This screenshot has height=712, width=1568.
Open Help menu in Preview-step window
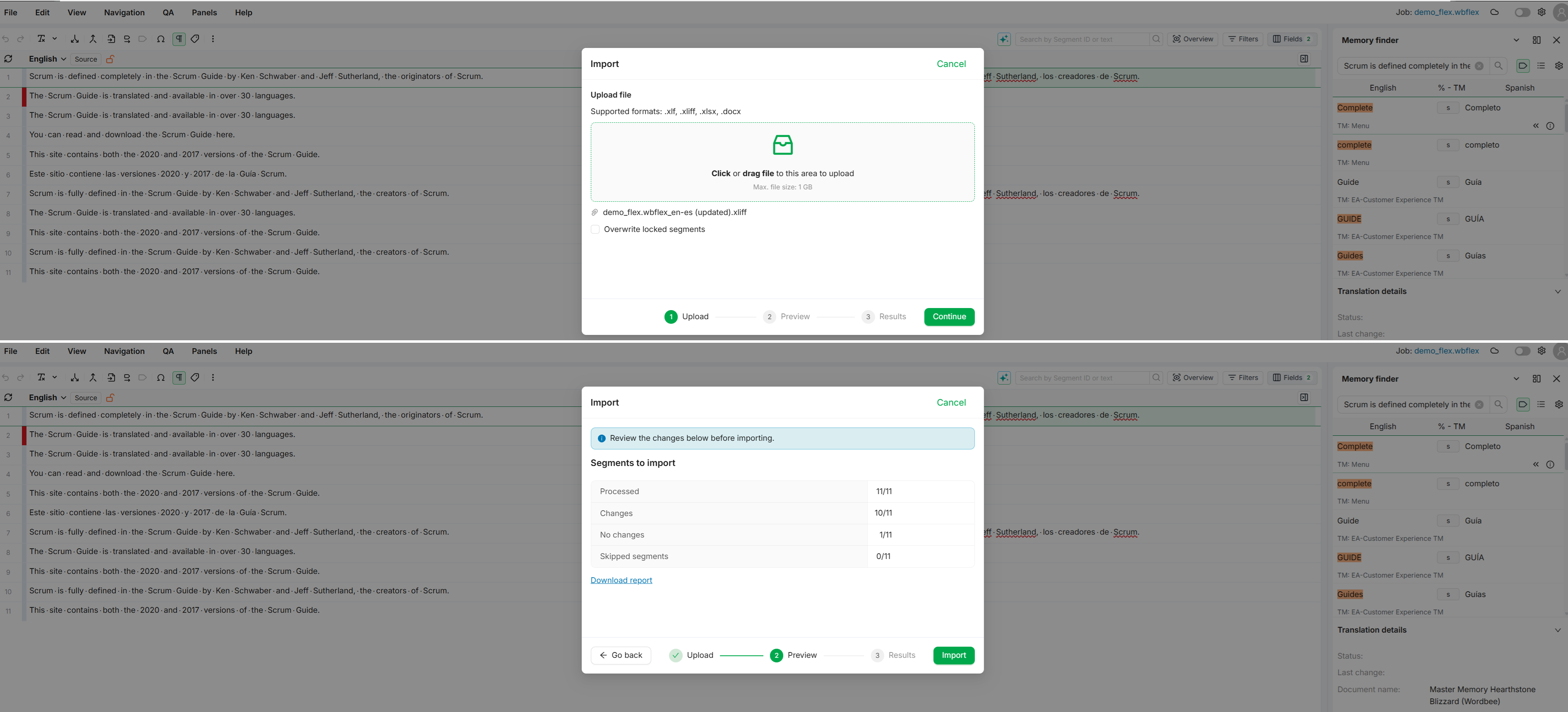244,351
